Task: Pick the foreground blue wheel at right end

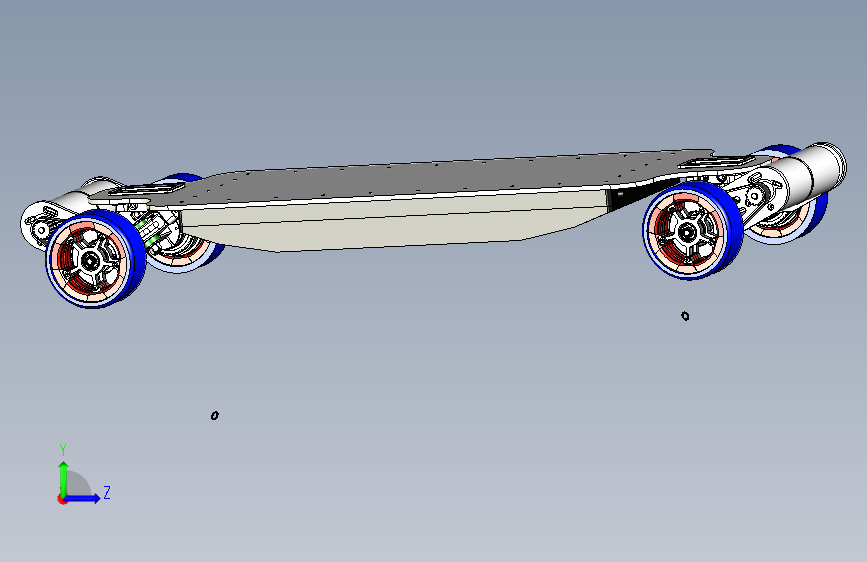Action: click(691, 231)
